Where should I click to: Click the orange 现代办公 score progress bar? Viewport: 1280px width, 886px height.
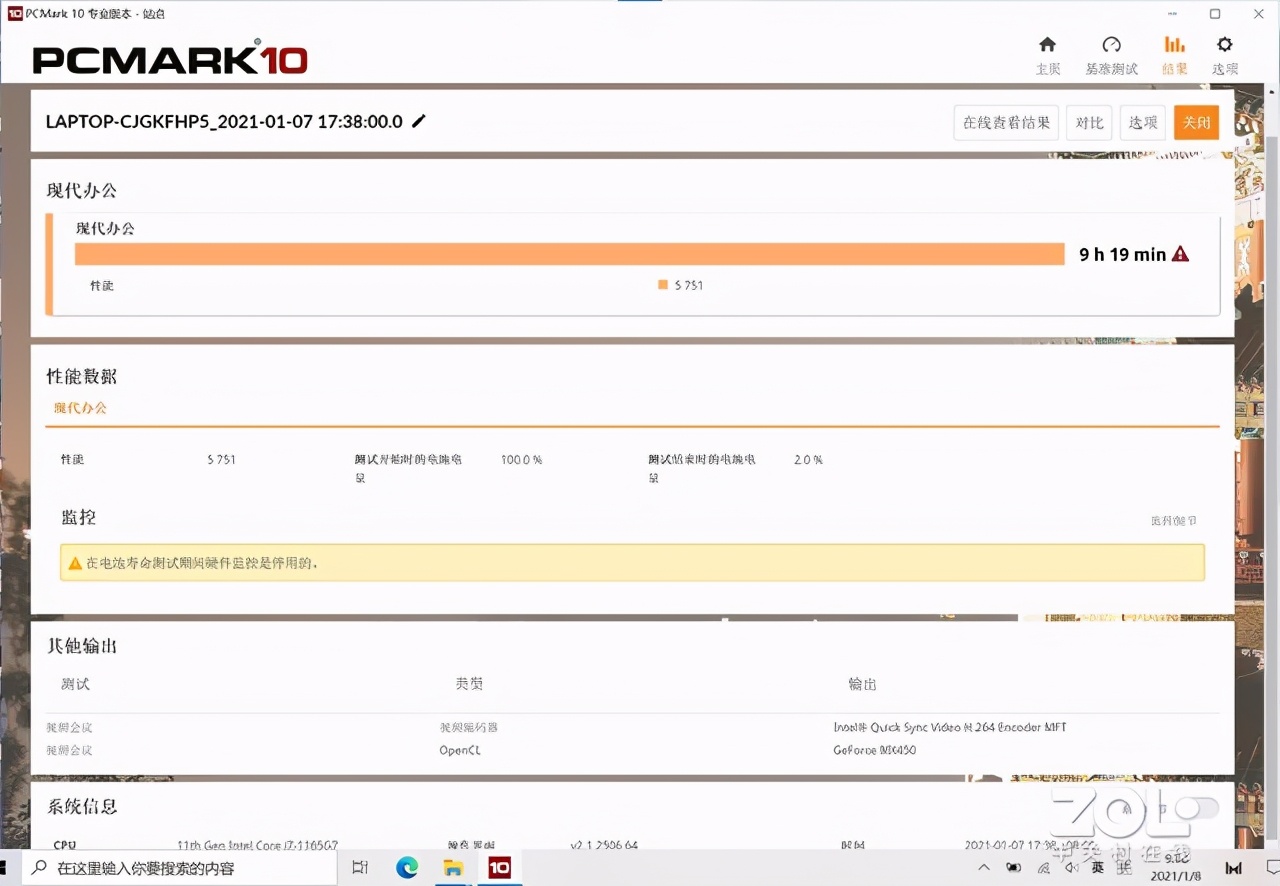click(x=570, y=254)
